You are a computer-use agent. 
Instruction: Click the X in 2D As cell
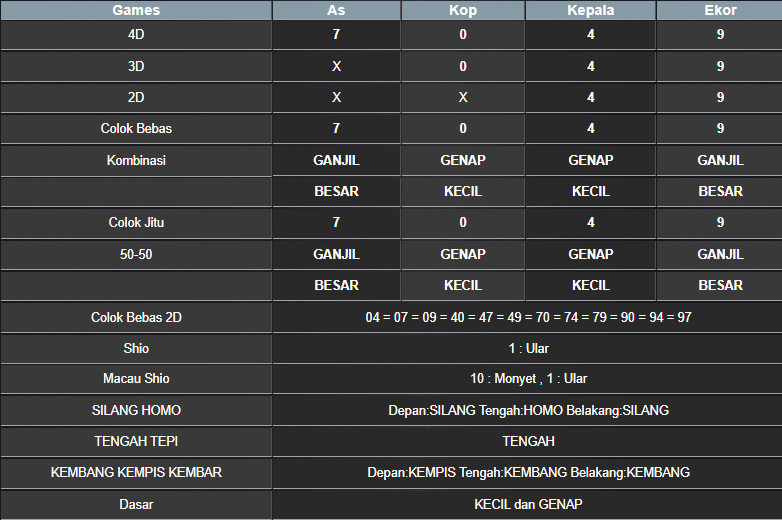pyautogui.click(x=337, y=97)
